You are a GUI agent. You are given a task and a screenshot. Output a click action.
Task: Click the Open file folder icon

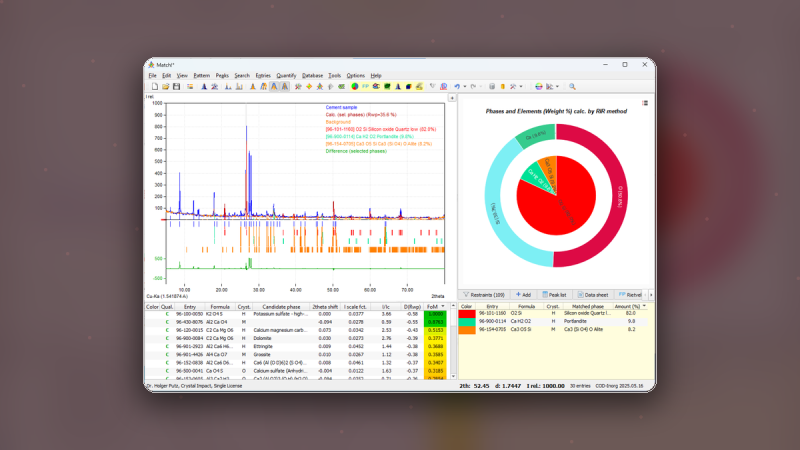166,87
